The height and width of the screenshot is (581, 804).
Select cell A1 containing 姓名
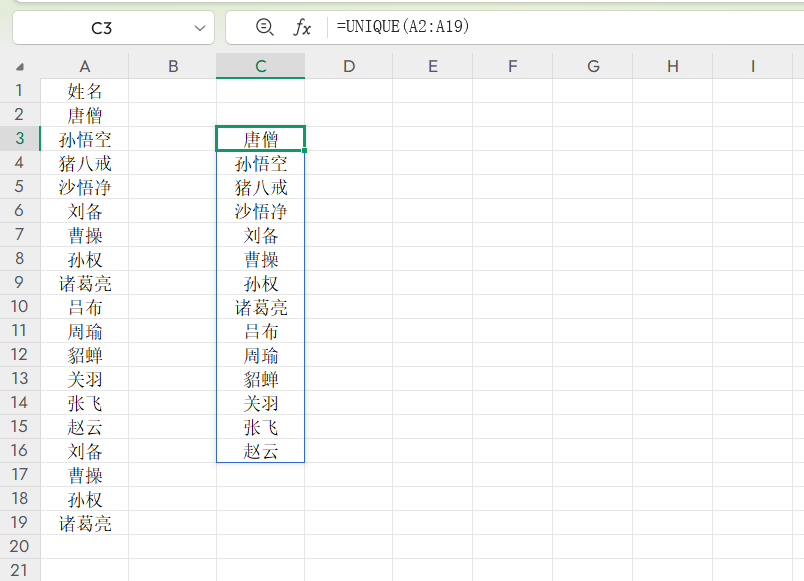(84, 90)
